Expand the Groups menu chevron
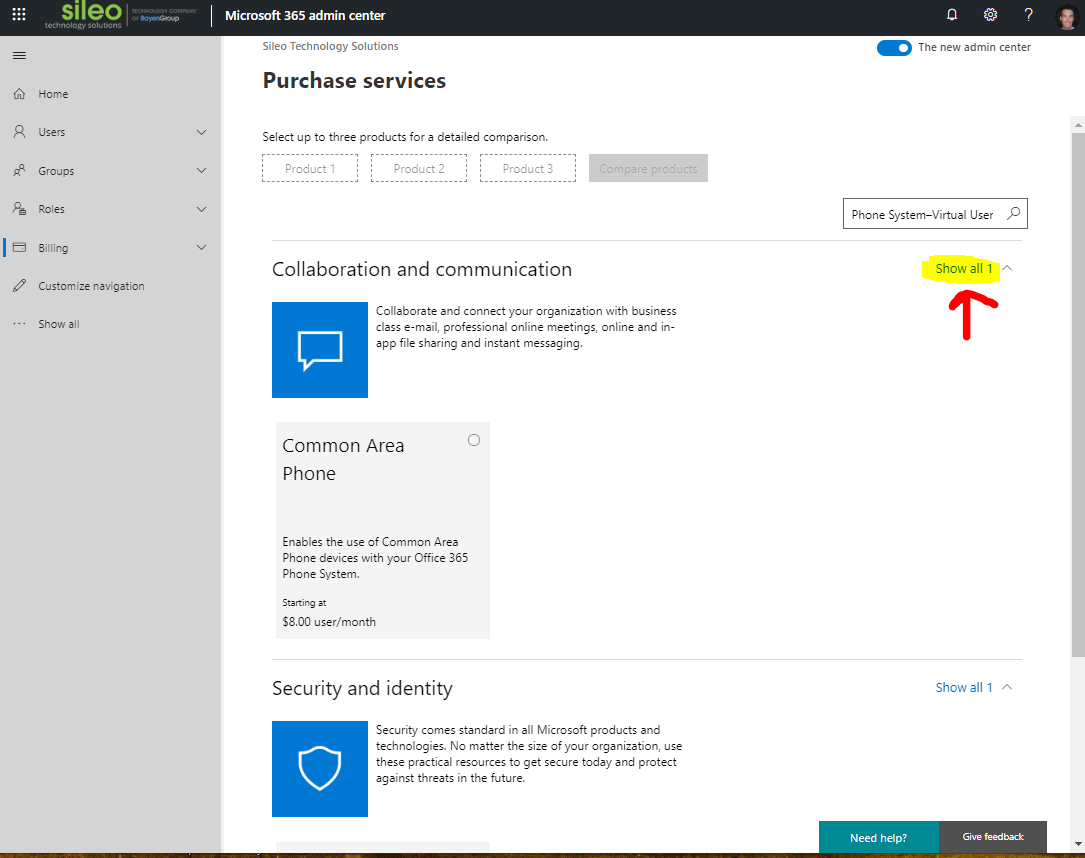 pyautogui.click(x=201, y=170)
